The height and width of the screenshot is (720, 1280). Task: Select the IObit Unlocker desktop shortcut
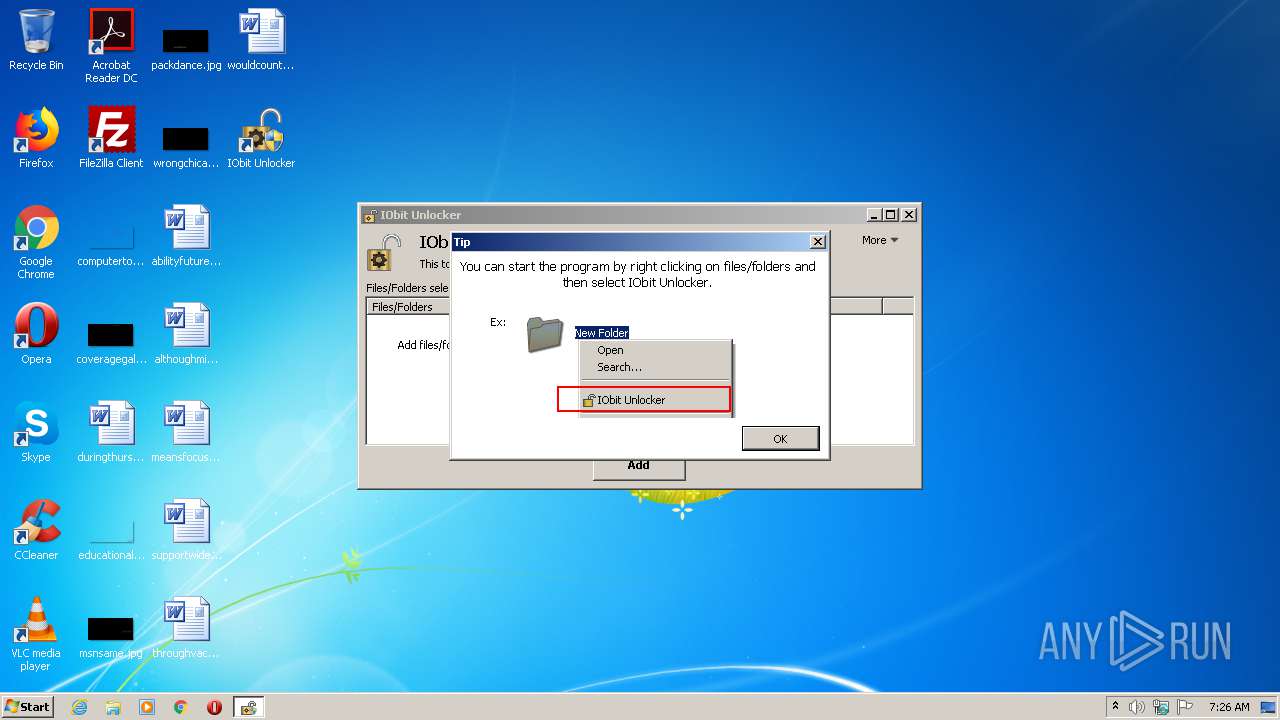tap(261, 138)
